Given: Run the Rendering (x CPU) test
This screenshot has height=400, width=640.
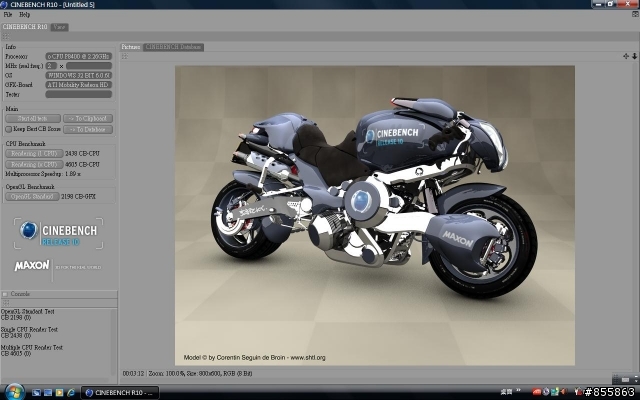Looking at the screenshot, I should click(x=34, y=164).
